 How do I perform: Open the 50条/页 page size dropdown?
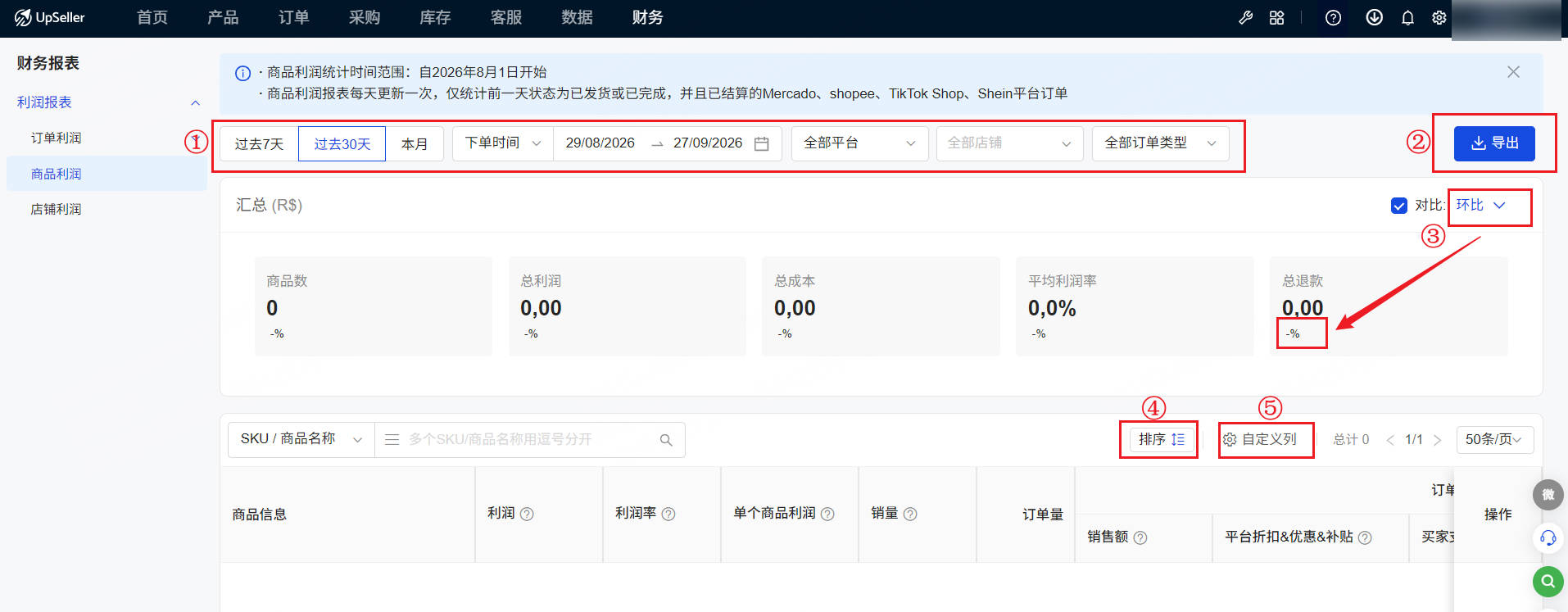point(1494,440)
